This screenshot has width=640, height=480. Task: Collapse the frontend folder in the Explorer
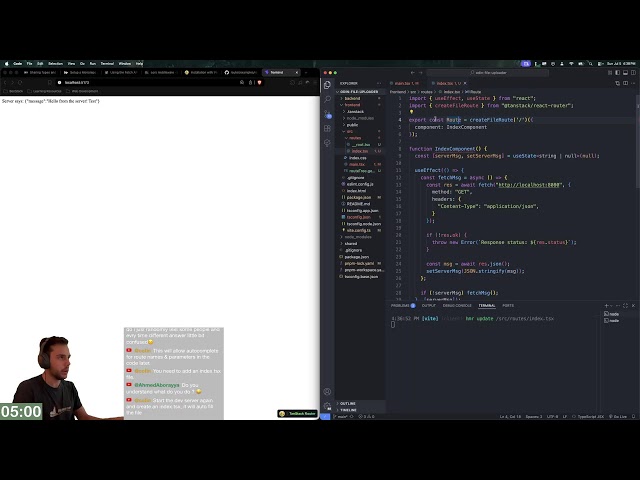click(360, 105)
